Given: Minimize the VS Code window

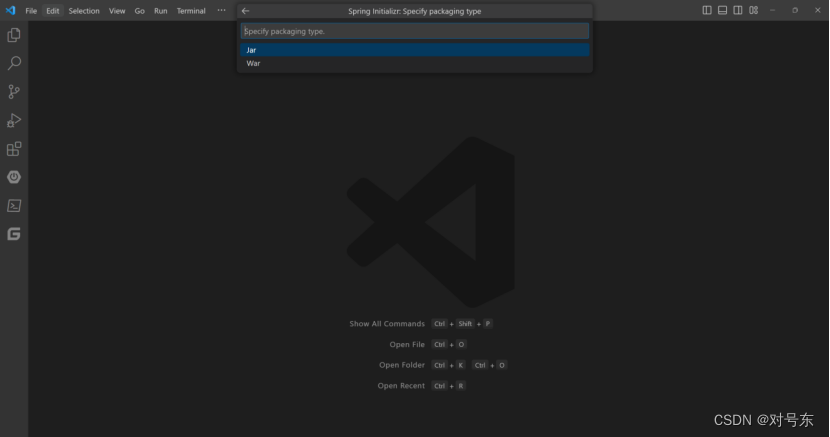Looking at the screenshot, I should [x=772, y=11].
